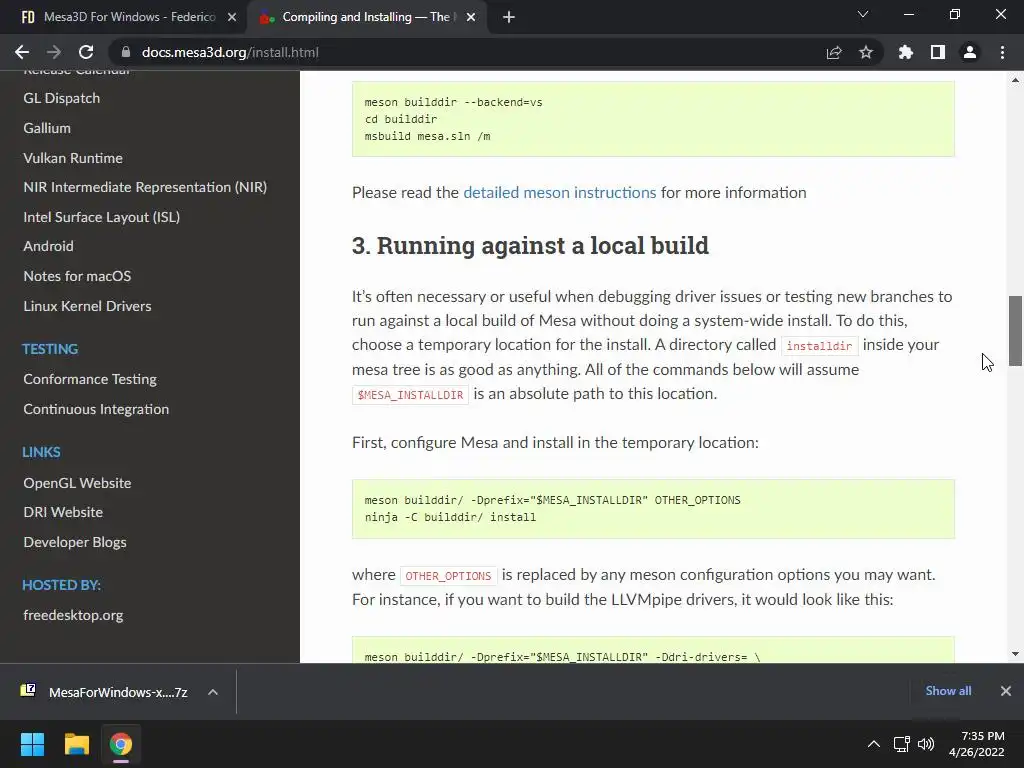1024x768 pixels.
Task: Go to Vulkan Runtime docs
Action: click(x=73, y=158)
